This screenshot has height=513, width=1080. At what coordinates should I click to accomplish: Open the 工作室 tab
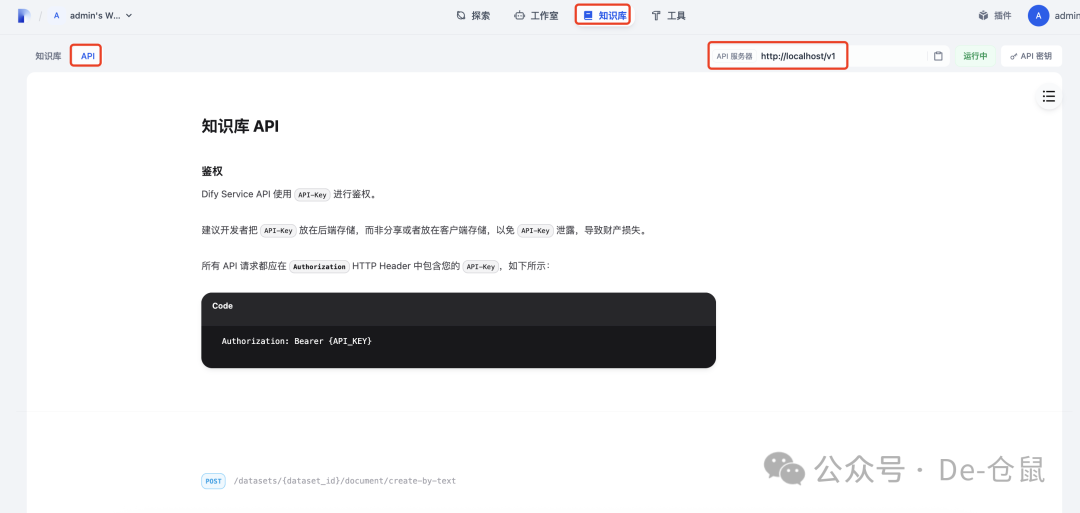pyautogui.click(x=537, y=16)
